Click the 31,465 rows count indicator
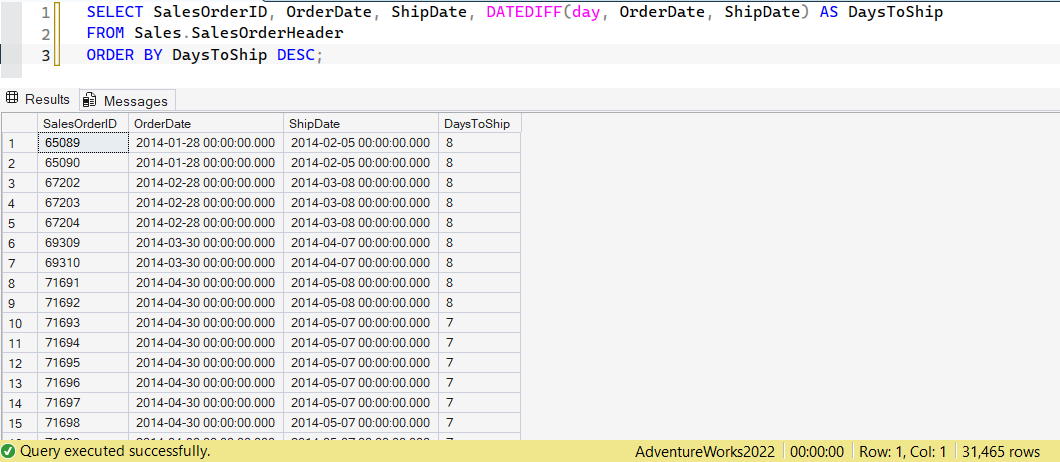This screenshot has width=1060, height=462. 1001,451
